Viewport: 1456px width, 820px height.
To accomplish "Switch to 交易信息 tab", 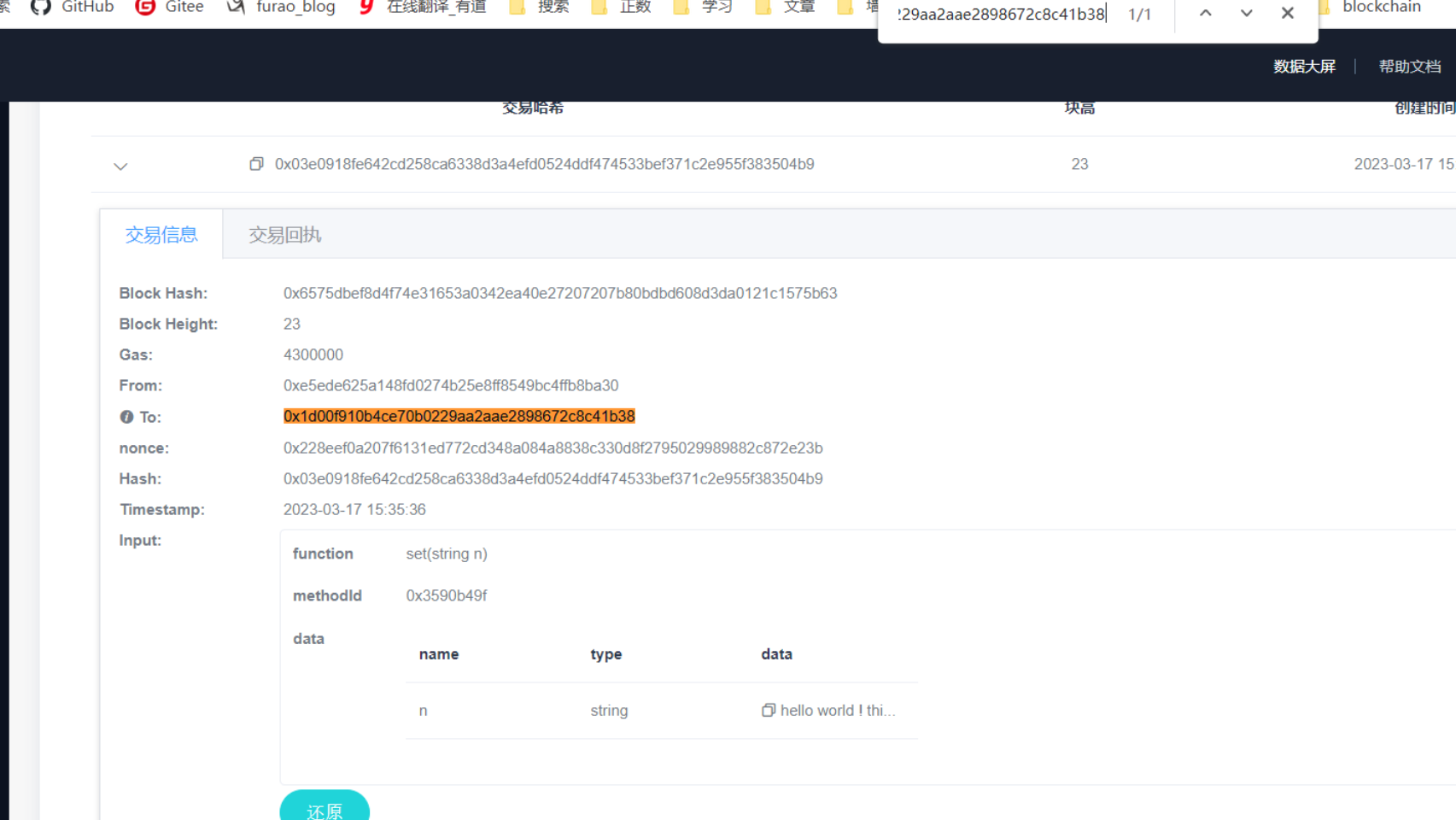I will tap(161, 235).
